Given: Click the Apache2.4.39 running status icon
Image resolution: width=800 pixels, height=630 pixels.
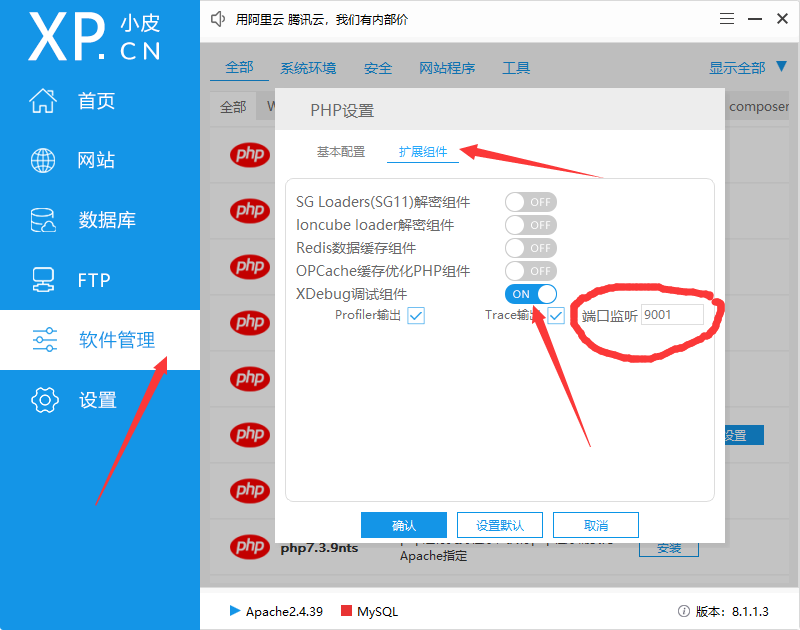Looking at the screenshot, I should click(x=235, y=611).
